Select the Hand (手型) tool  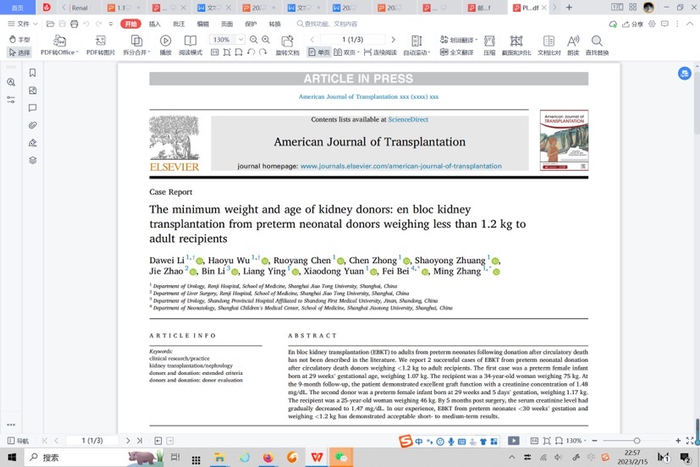pos(19,39)
